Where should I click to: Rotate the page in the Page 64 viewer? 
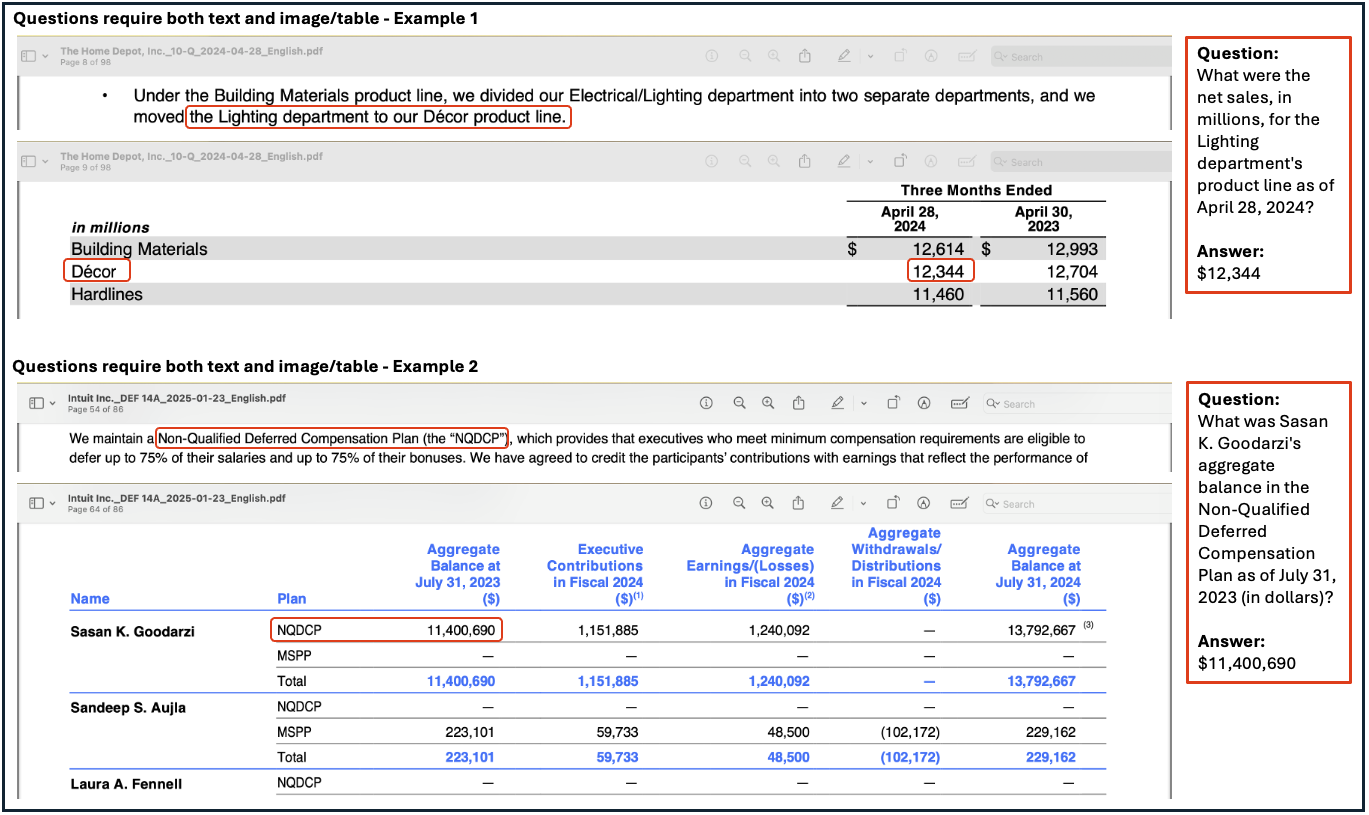point(893,503)
